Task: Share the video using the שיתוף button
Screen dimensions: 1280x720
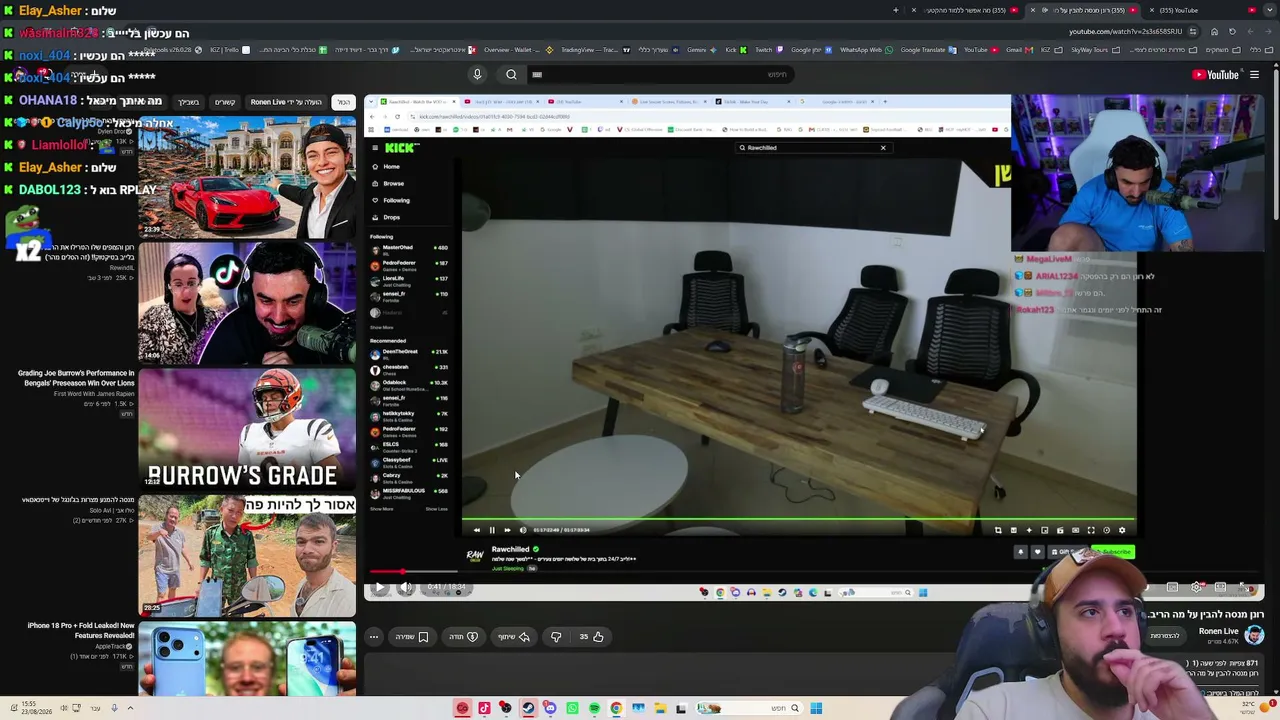Action: click(514, 637)
